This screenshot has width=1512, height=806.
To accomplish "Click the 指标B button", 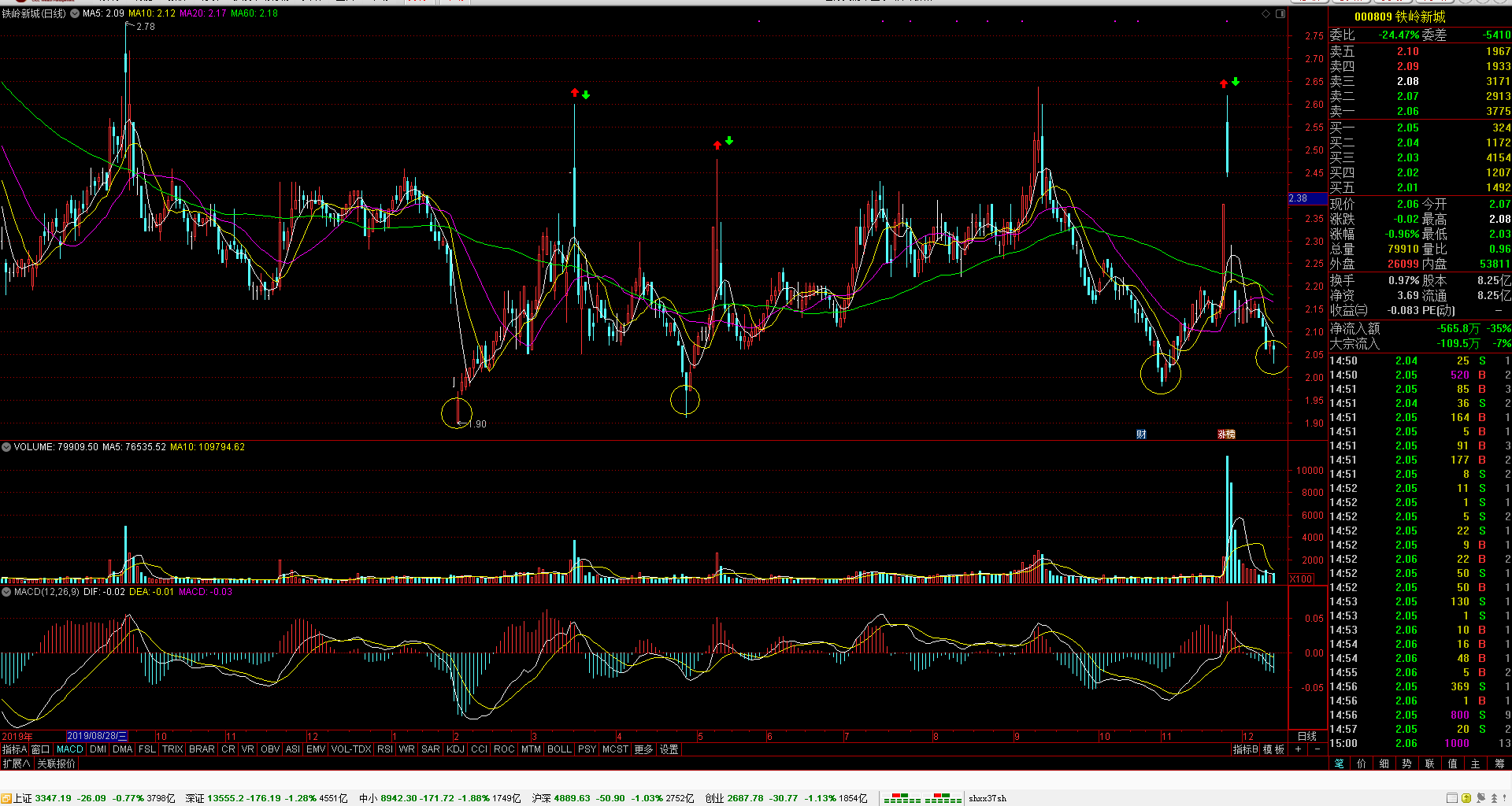I will click(x=1246, y=749).
